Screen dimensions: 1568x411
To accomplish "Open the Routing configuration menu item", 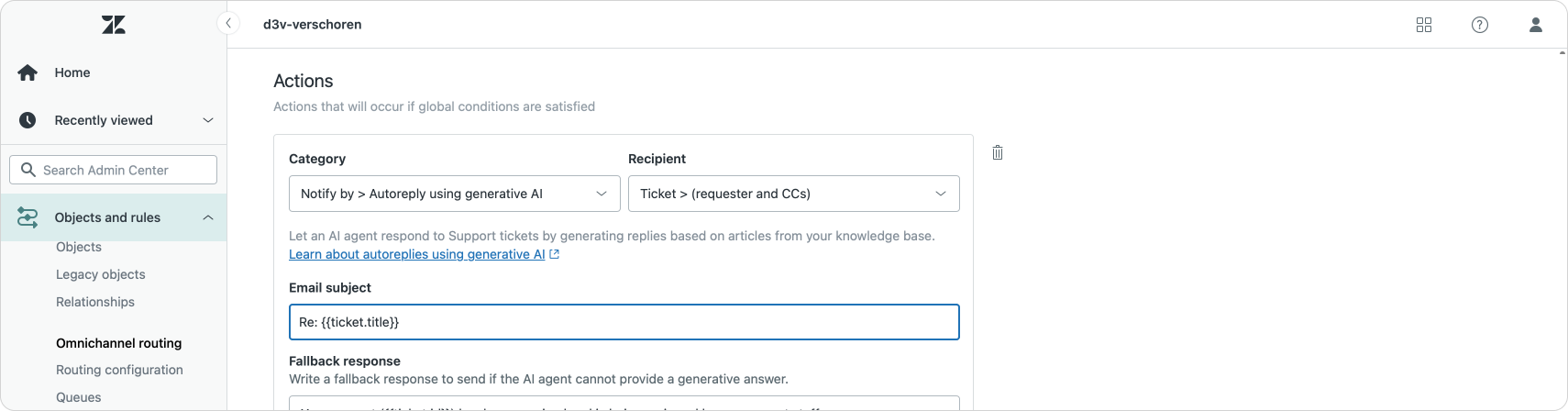I will pyautogui.click(x=119, y=370).
